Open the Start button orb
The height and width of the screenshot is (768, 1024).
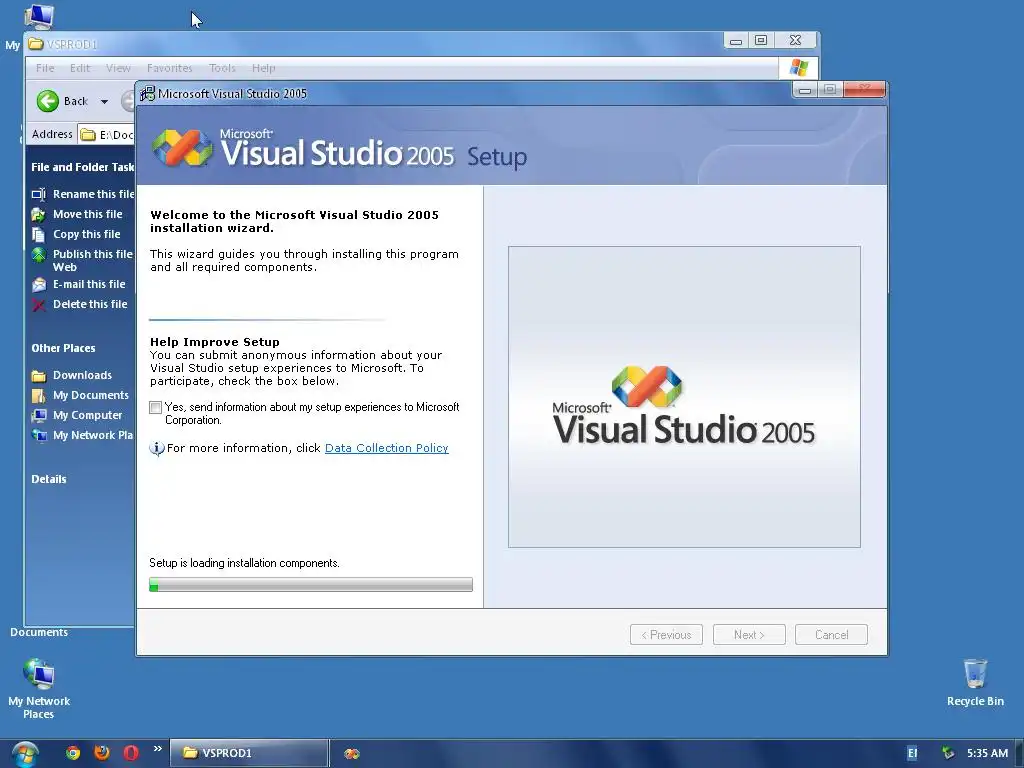click(x=25, y=754)
